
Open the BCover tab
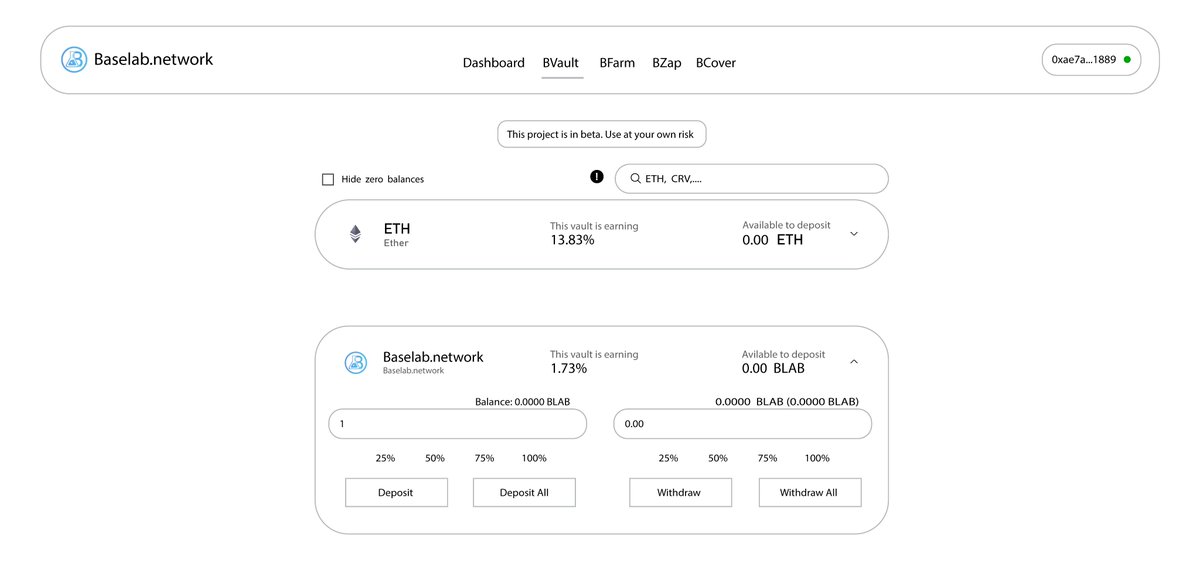[716, 63]
